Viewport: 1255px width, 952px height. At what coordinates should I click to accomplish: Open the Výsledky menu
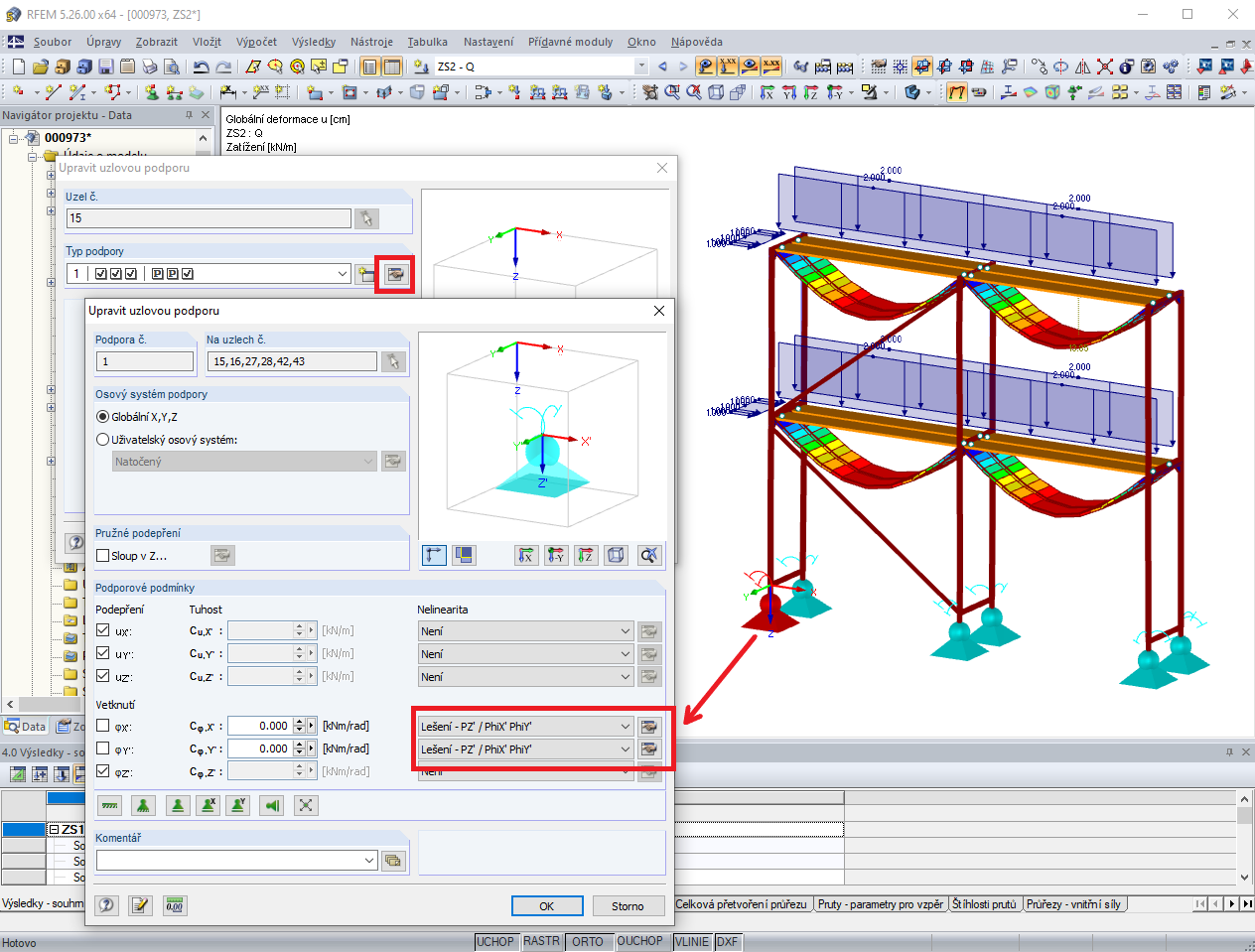[x=314, y=42]
